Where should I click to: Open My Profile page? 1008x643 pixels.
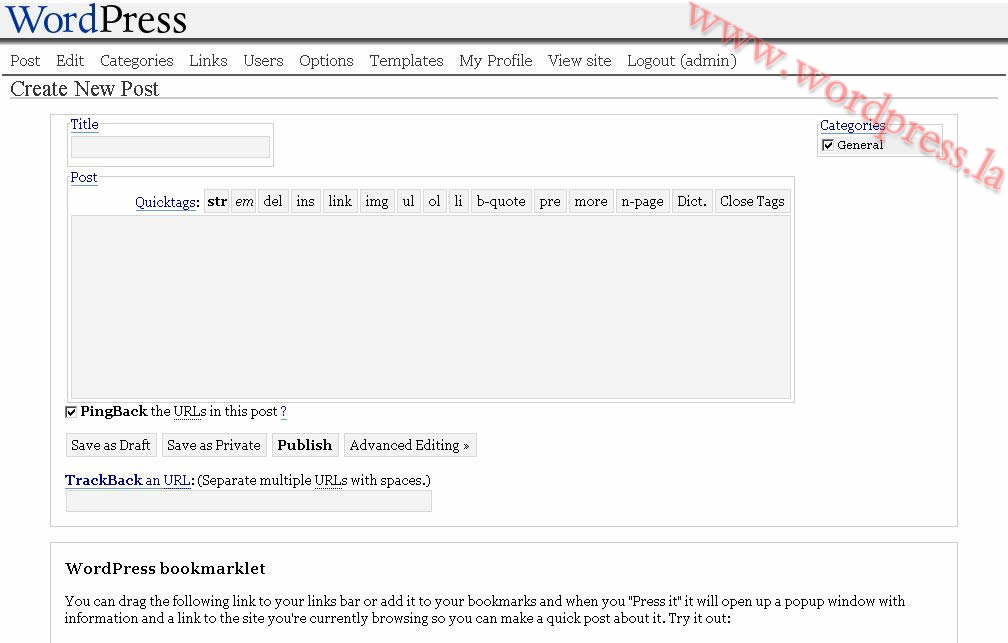click(496, 60)
